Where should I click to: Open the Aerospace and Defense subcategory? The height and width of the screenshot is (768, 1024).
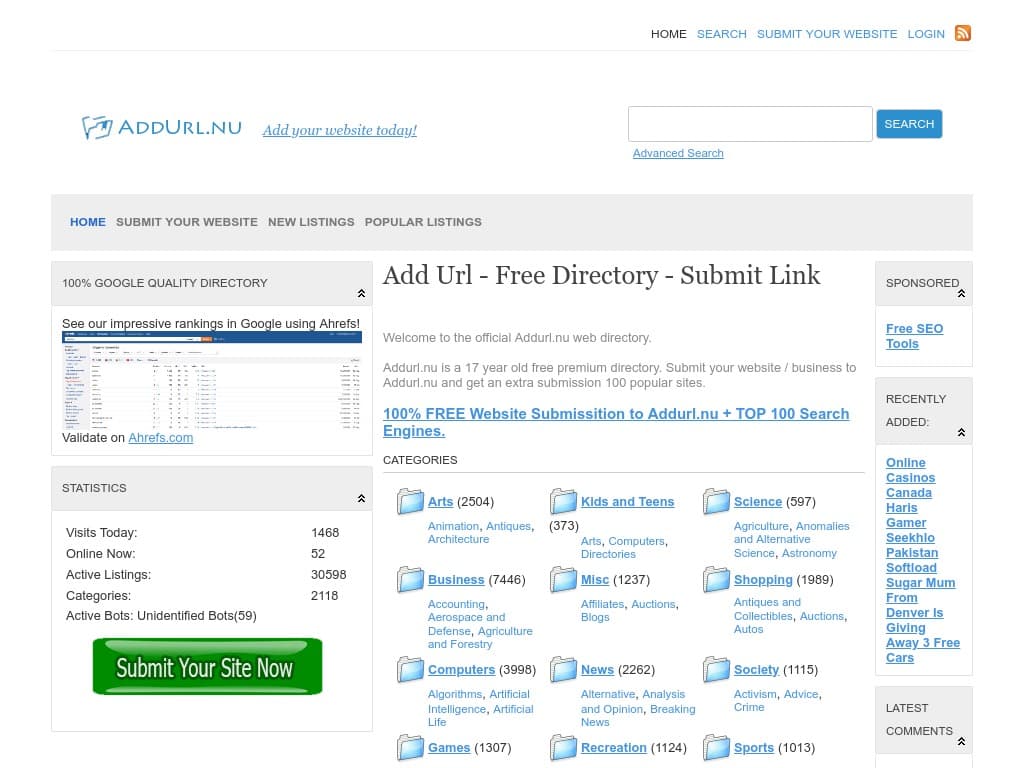pos(466,624)
